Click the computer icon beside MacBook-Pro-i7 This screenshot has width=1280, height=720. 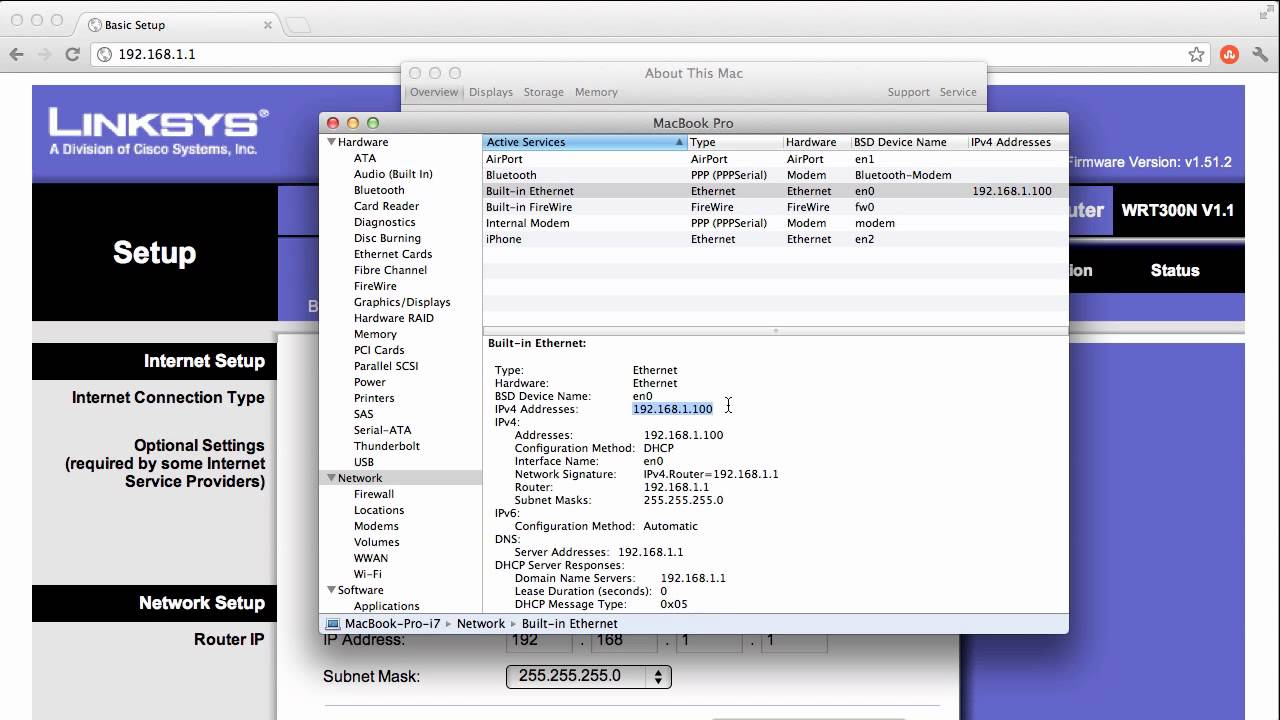click(333, 624)
